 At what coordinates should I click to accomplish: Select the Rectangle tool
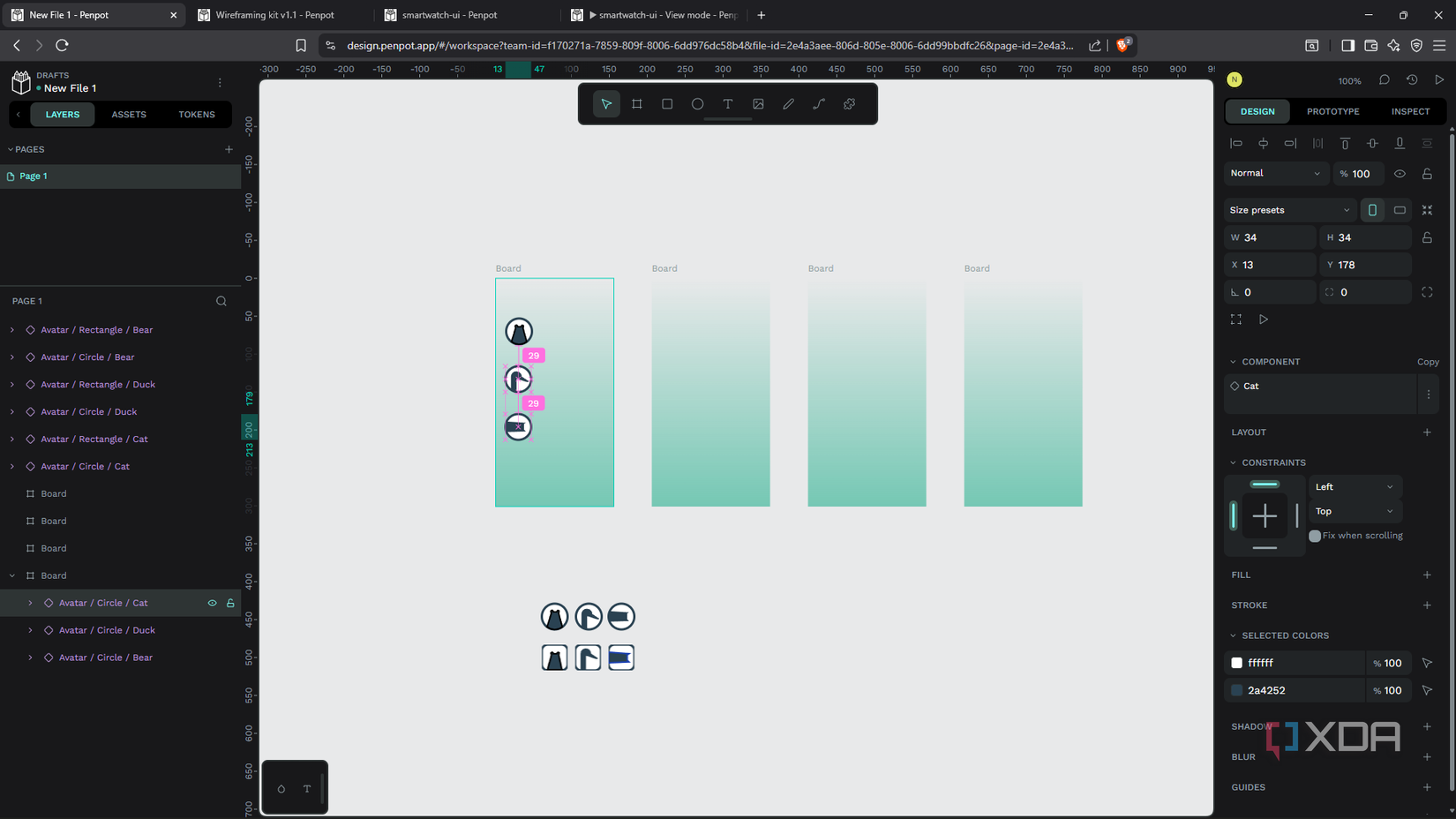point(666,103)
